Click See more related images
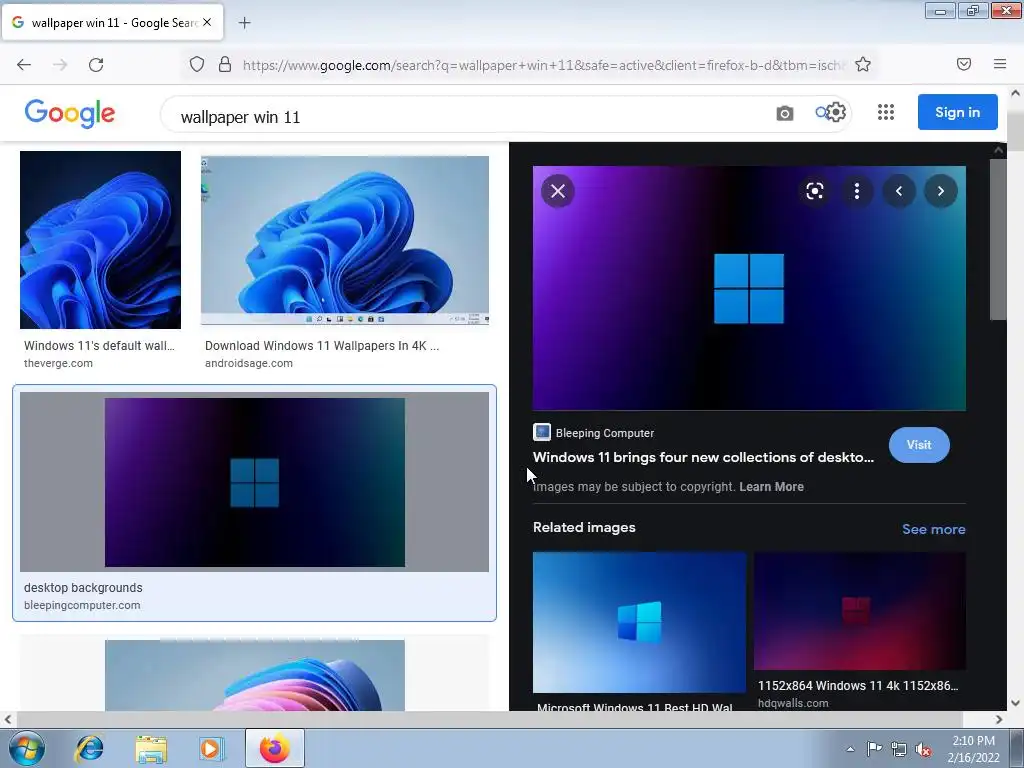Image resolution: width=1024 pixels, height=768 pixels. (x=933, y=529)
